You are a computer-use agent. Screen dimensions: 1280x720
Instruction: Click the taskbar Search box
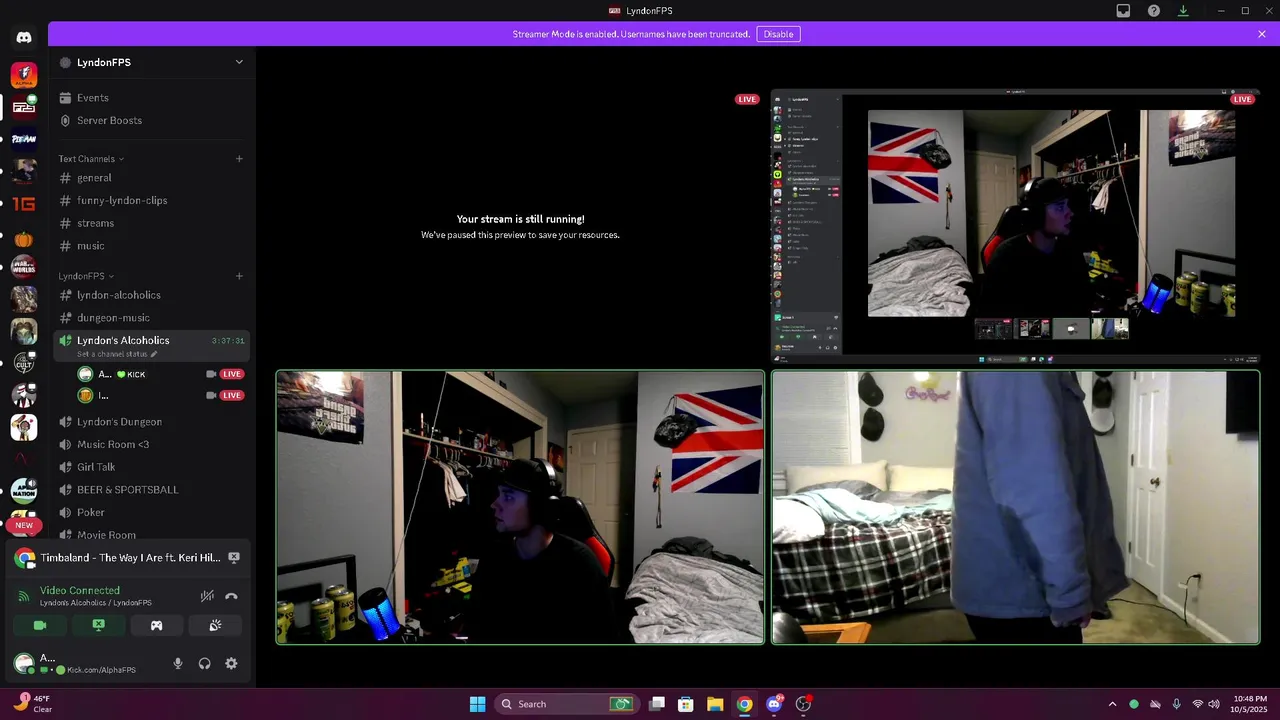567,704
